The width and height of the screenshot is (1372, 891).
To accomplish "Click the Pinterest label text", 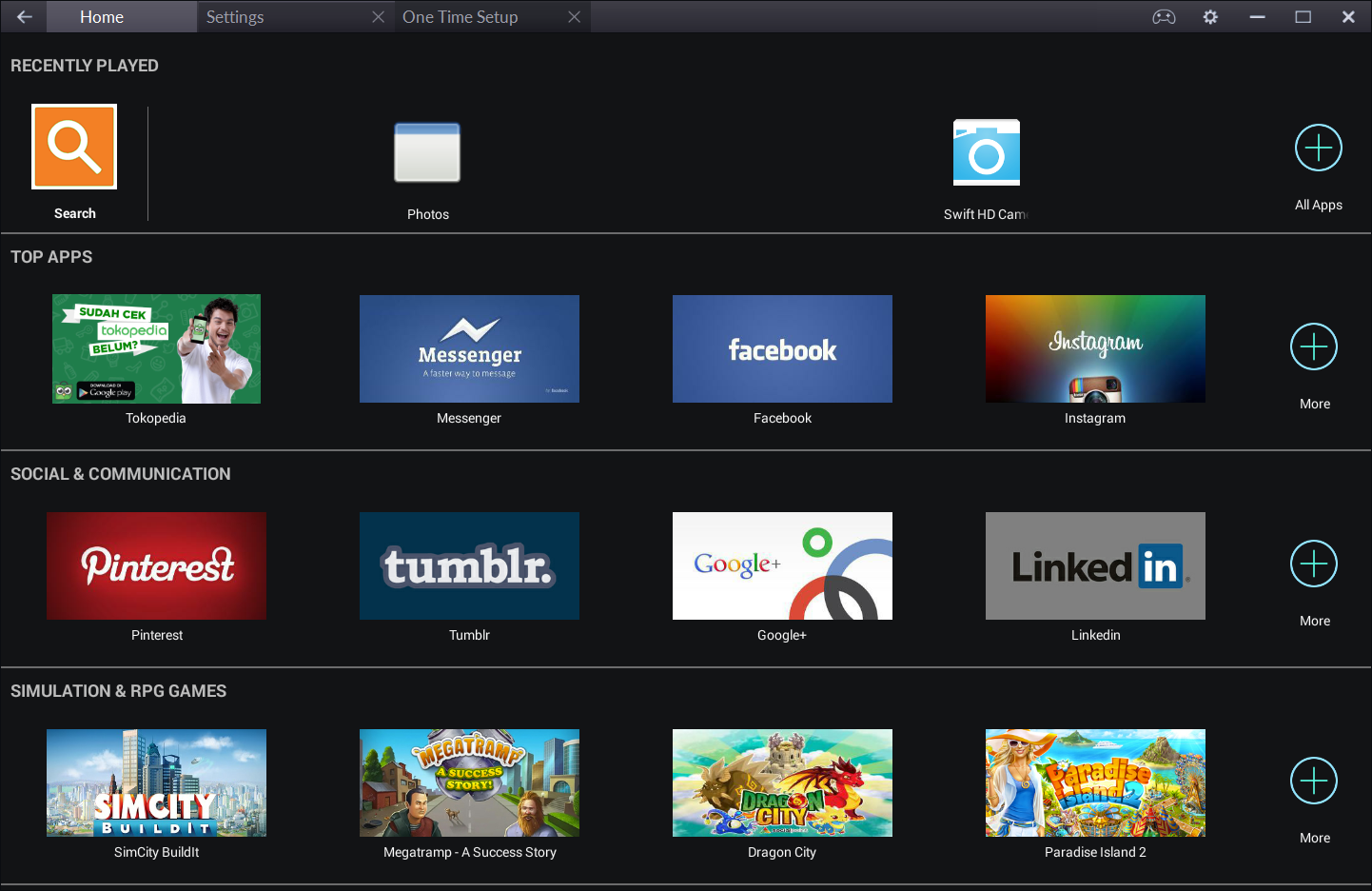I will (x=157, y=635).
